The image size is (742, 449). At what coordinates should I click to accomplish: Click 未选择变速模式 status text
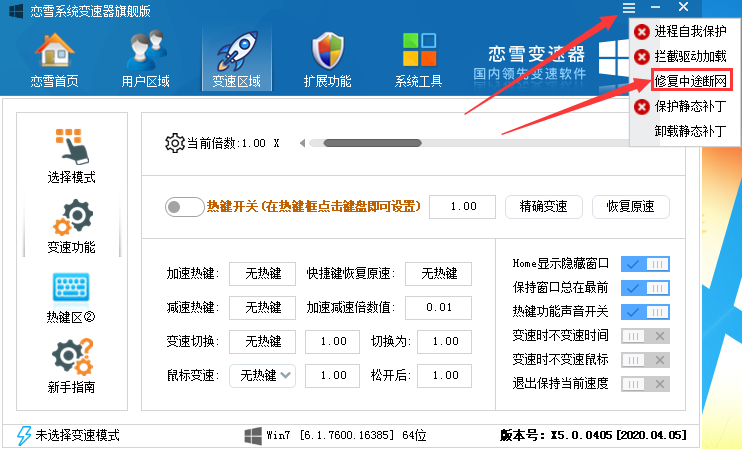point(78,435)
